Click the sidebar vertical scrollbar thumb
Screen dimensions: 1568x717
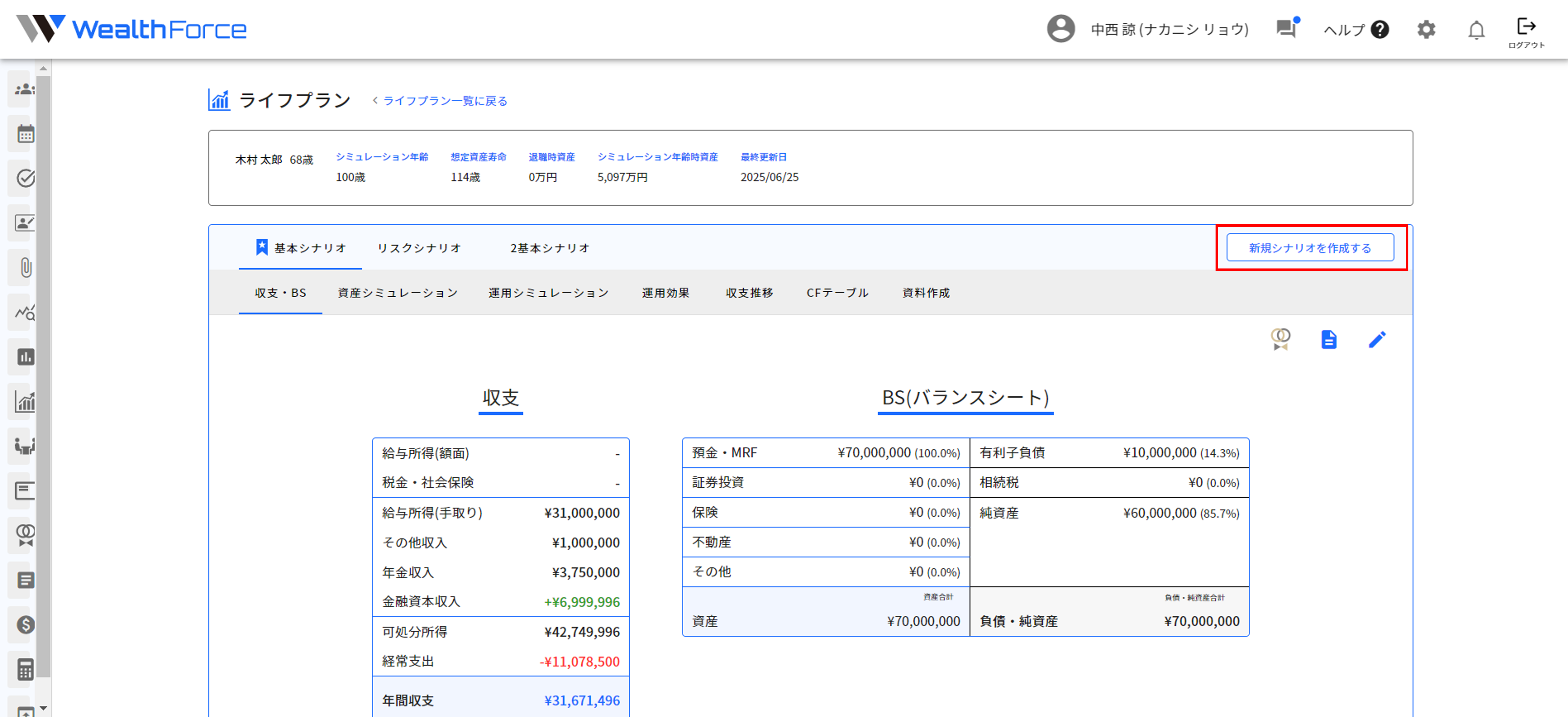43,376
